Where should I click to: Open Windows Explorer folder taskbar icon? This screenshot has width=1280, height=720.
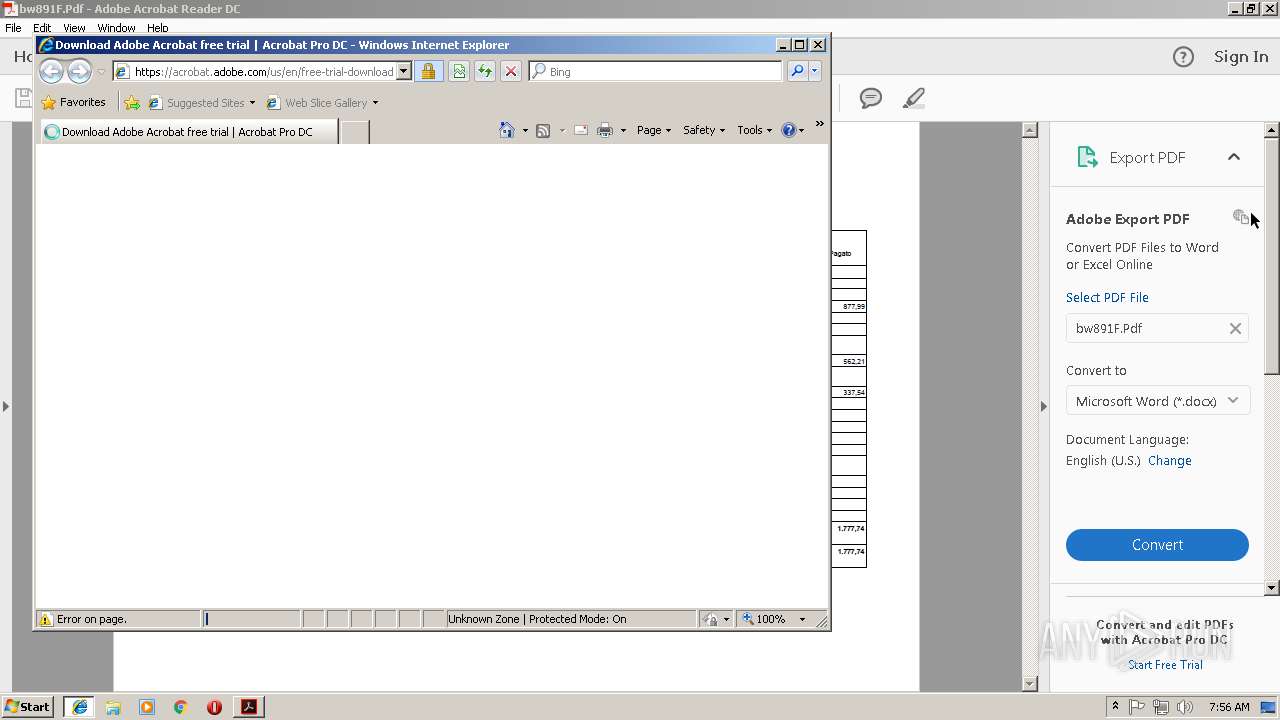click(113, 707)
